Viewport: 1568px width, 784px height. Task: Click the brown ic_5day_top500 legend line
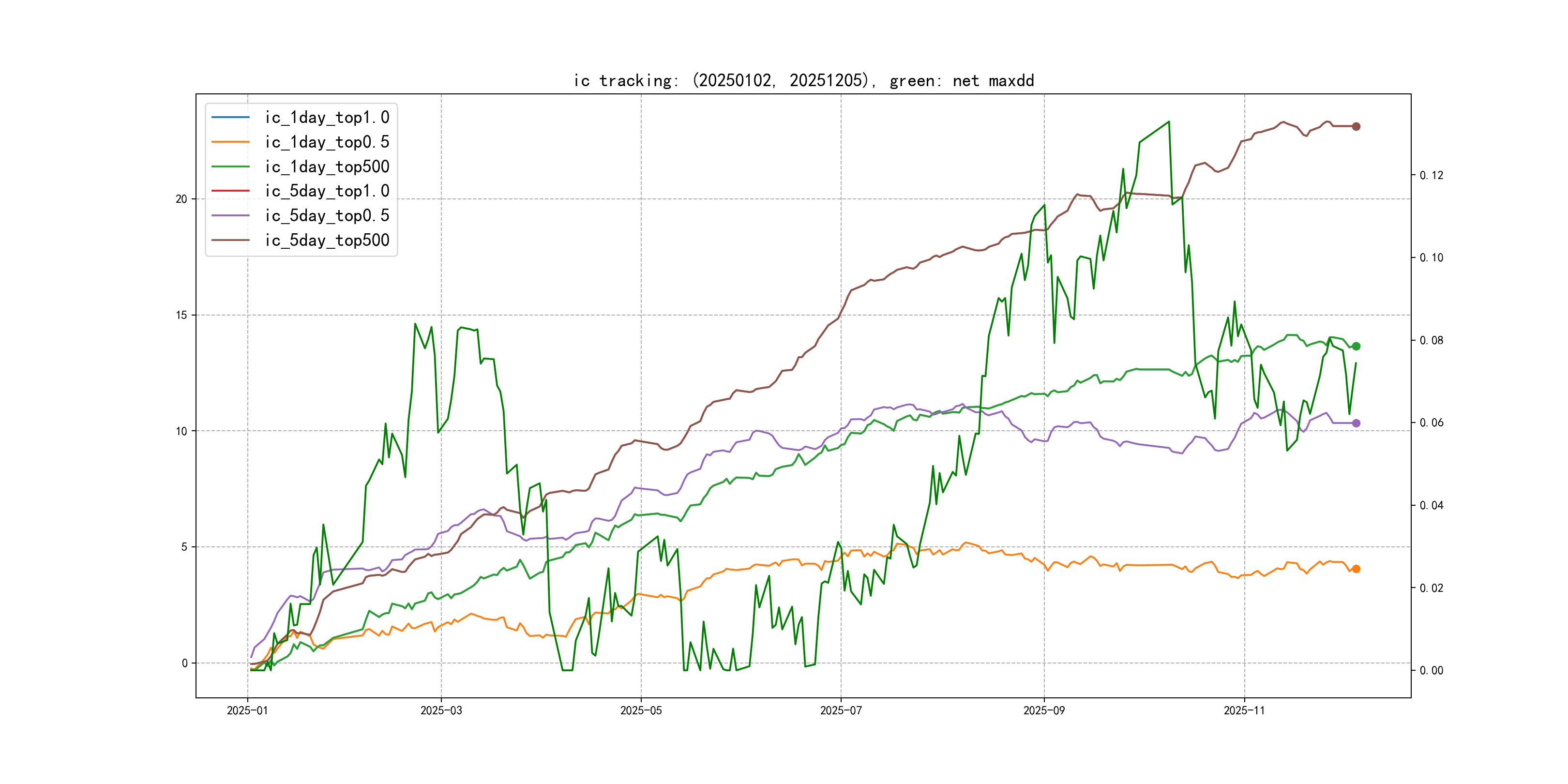pyautogui.click(x=230, y=240)
